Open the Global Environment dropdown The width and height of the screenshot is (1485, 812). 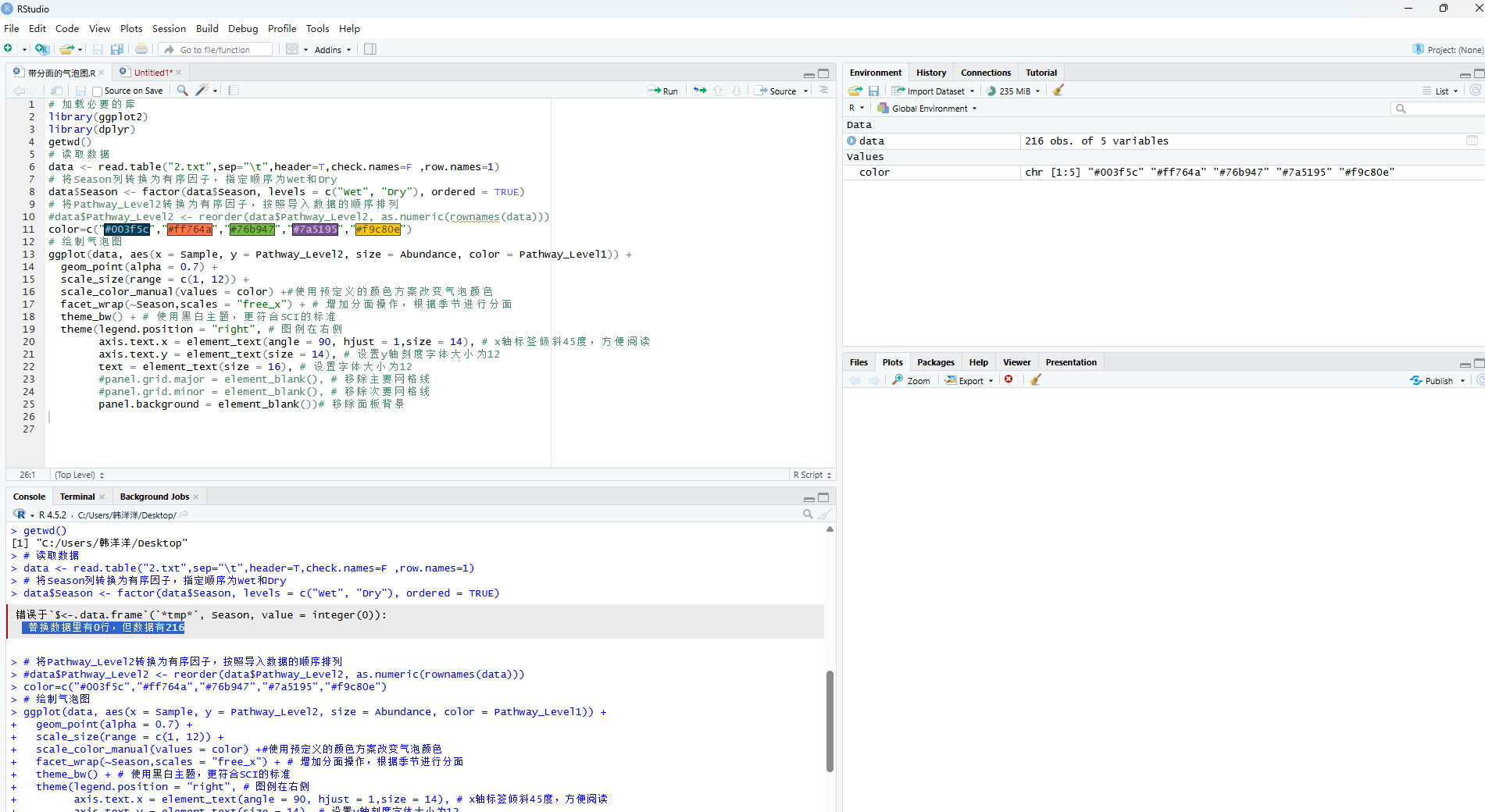(927, 108)
